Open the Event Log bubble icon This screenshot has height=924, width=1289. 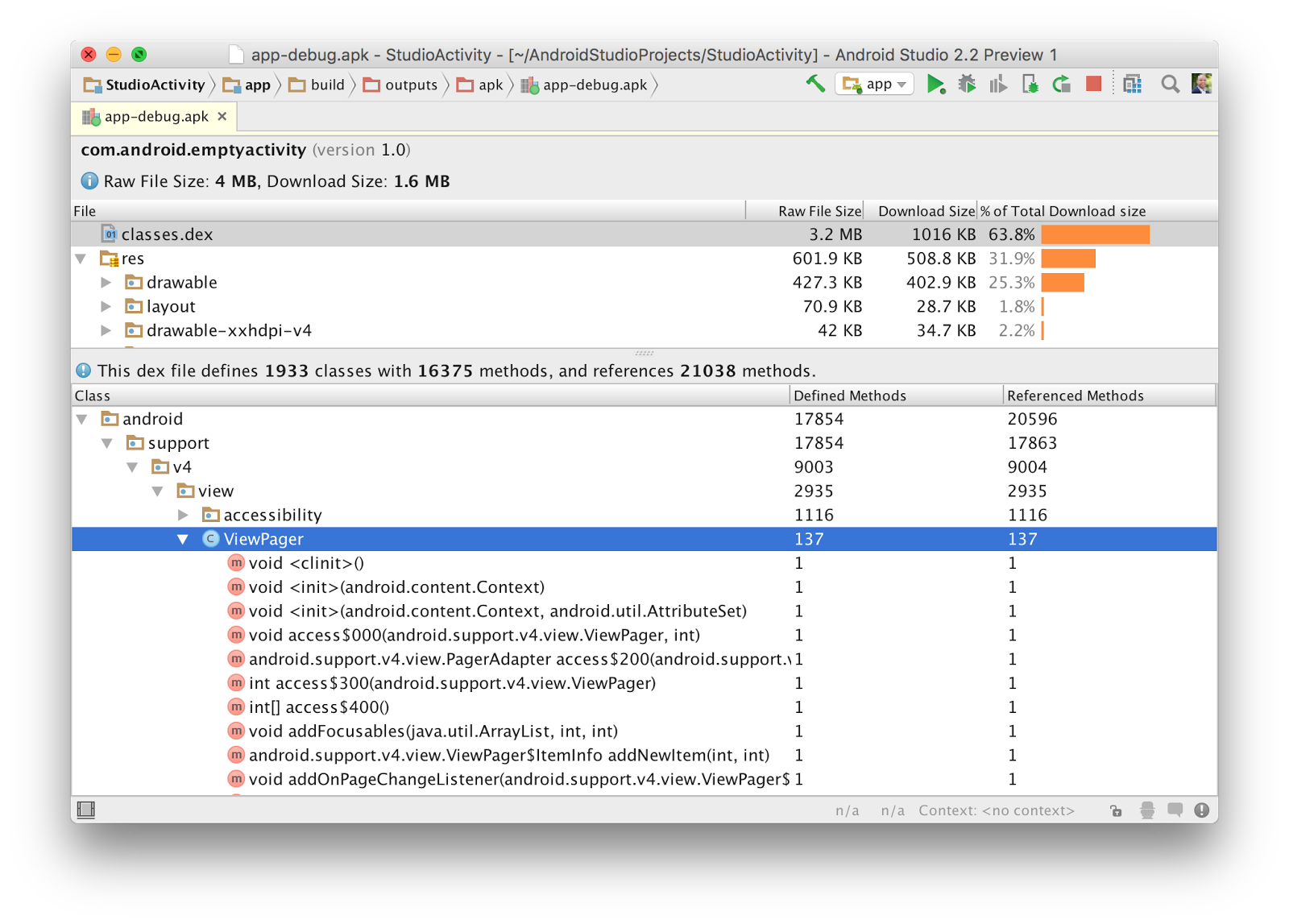click(x=1174, y=810)
